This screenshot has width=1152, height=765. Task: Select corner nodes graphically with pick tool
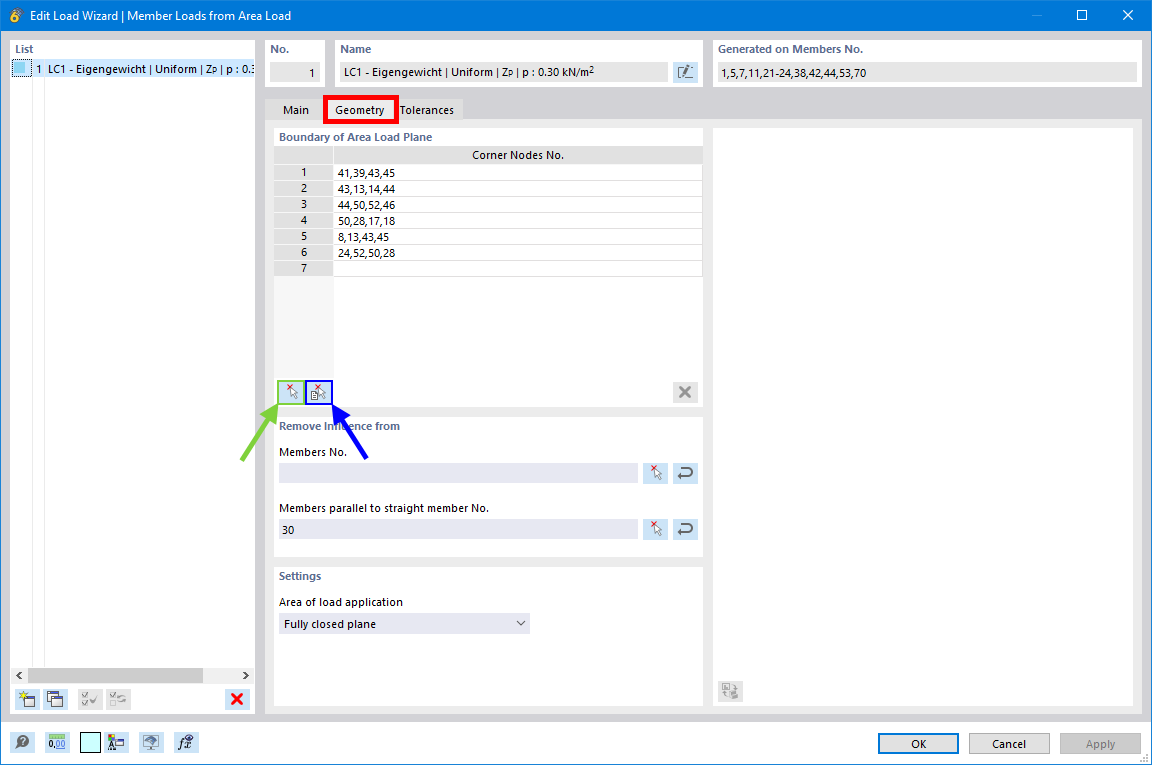click(x=290, y=392)
